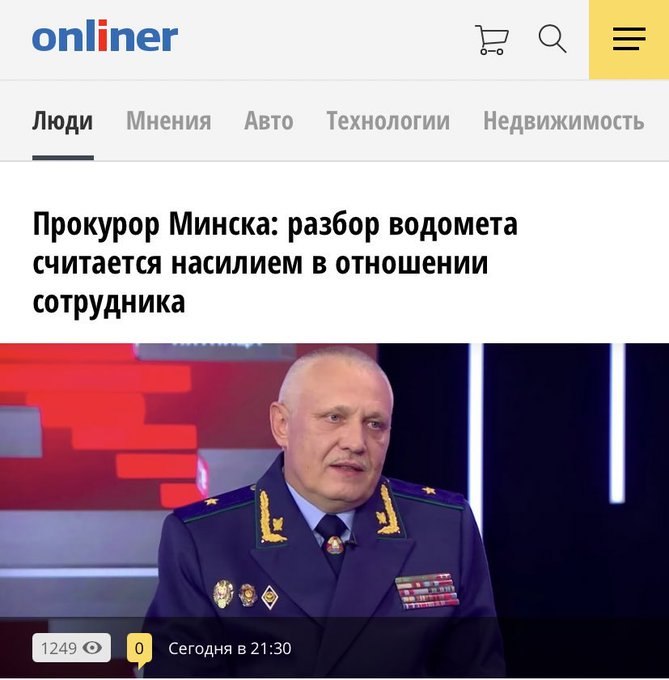Open the yellow hamburger menu
The width and height of the screenshot is (669, 680).
point(629,39)
